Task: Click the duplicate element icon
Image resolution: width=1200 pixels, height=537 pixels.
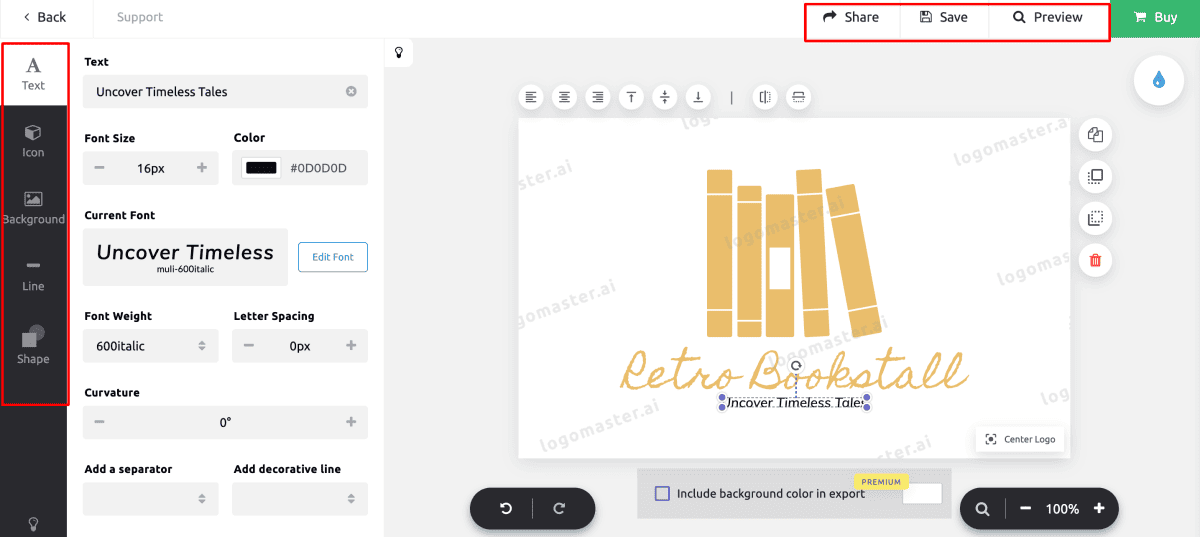Action: 1095,135
